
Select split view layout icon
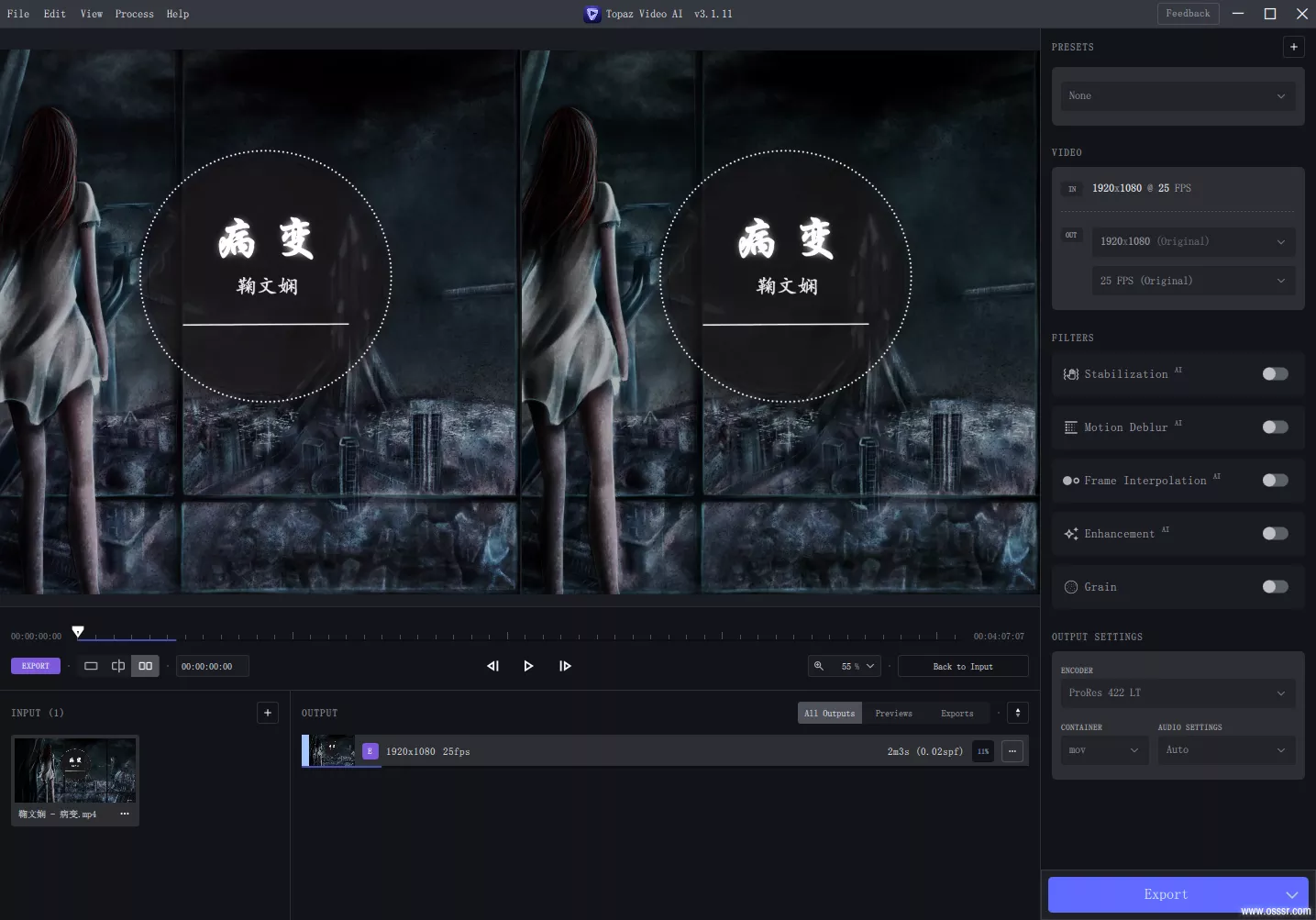tap(118, 666)
